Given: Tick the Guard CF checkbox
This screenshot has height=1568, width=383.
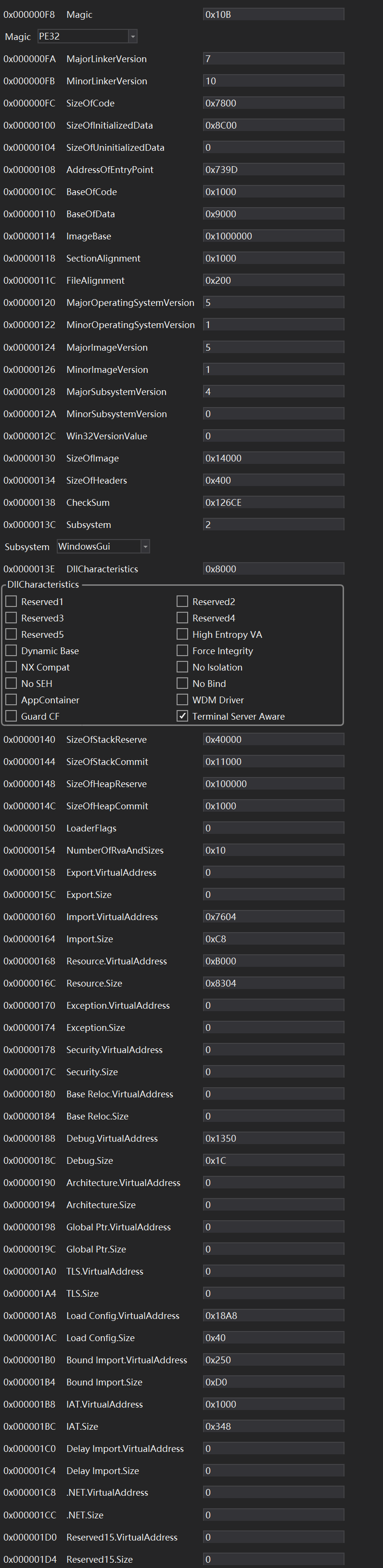Looking at the screenshot, I should point(11,716).
